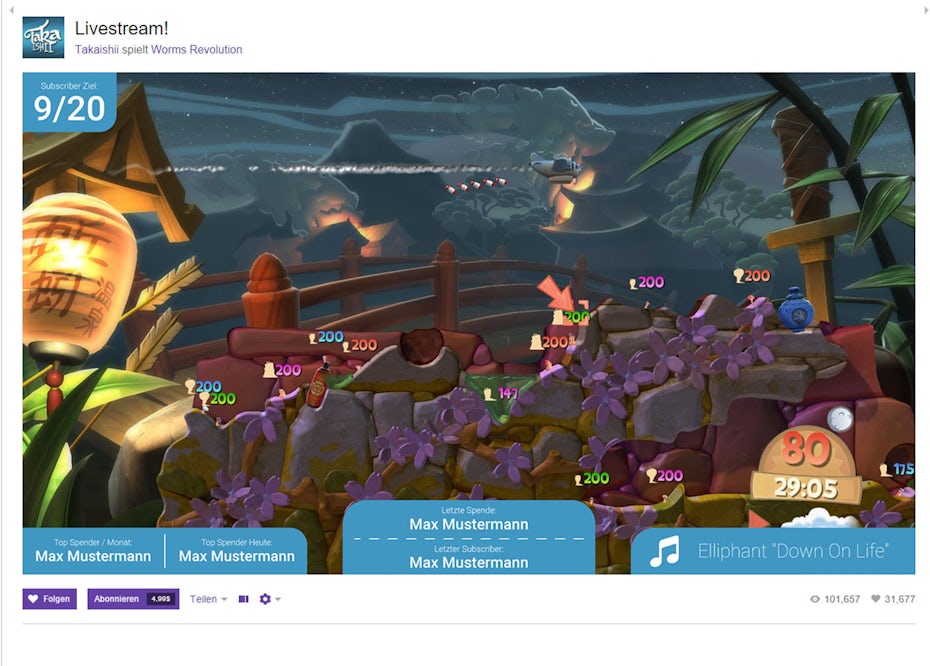Click the heart followers count icon
The height and width of the screenshot is (666, 930).
coord(875,599)
